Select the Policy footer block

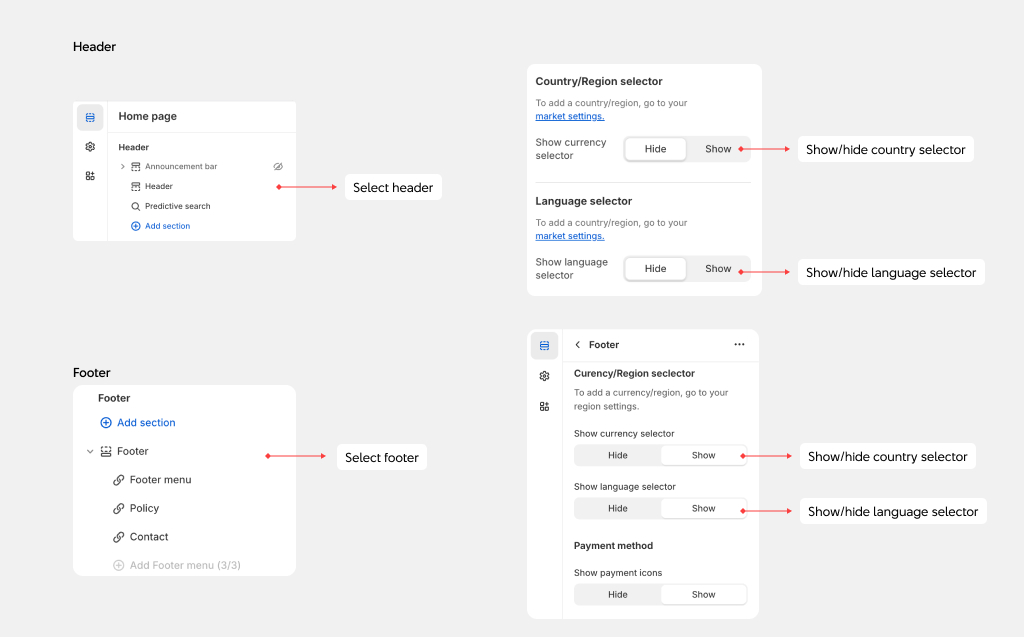(x=144, y=509)
